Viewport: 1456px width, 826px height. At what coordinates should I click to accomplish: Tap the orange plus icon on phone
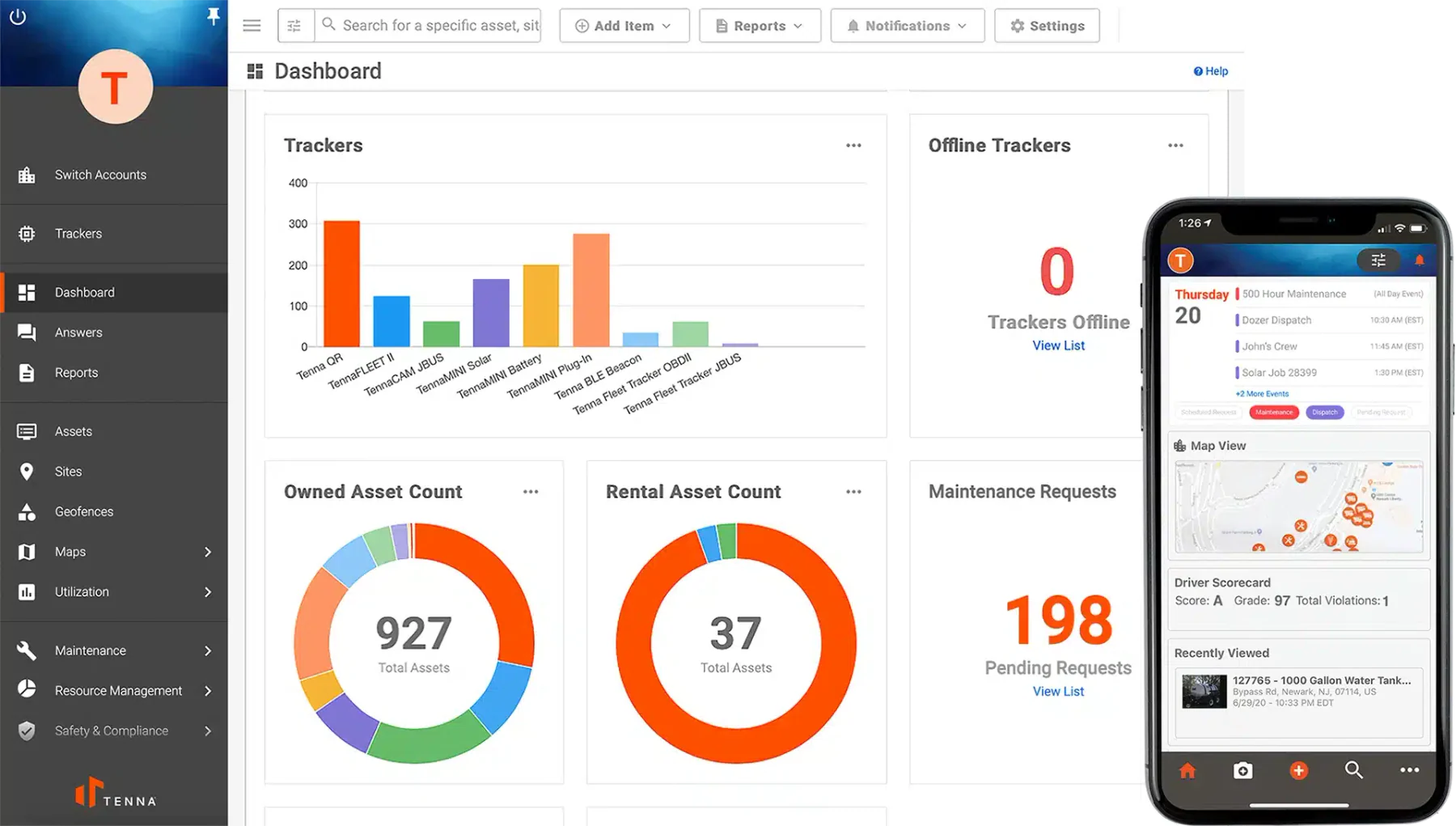tap(1298, 770)
